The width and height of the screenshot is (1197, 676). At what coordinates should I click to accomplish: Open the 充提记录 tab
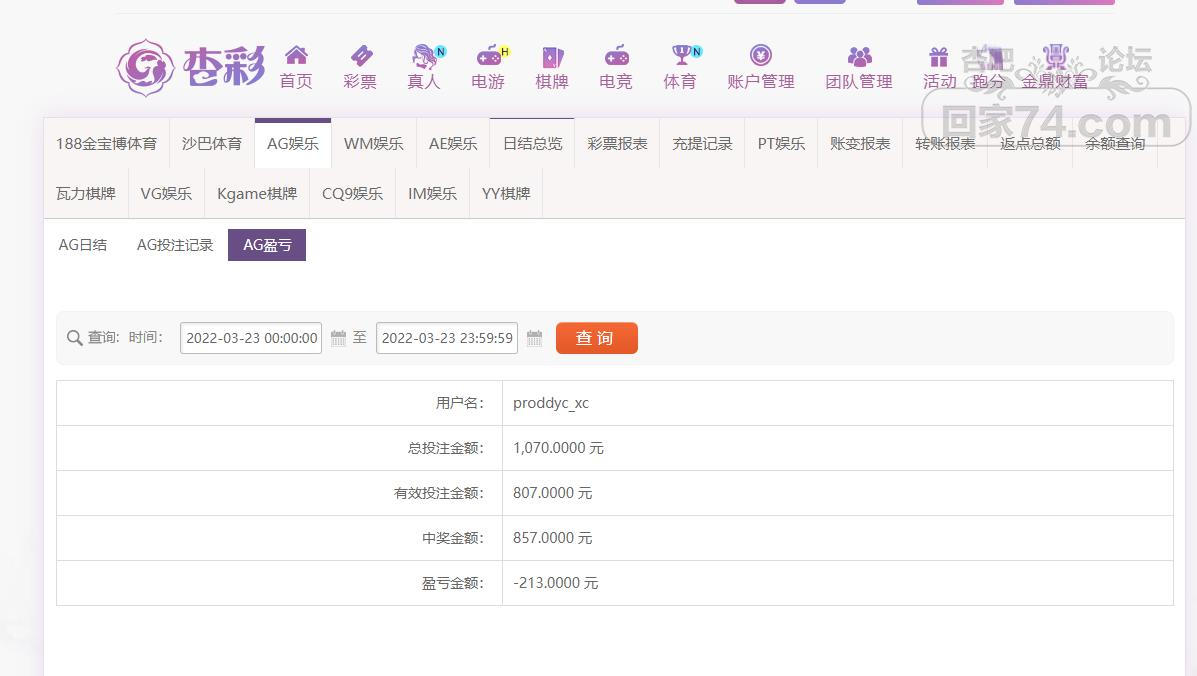[x=702, y=144]
